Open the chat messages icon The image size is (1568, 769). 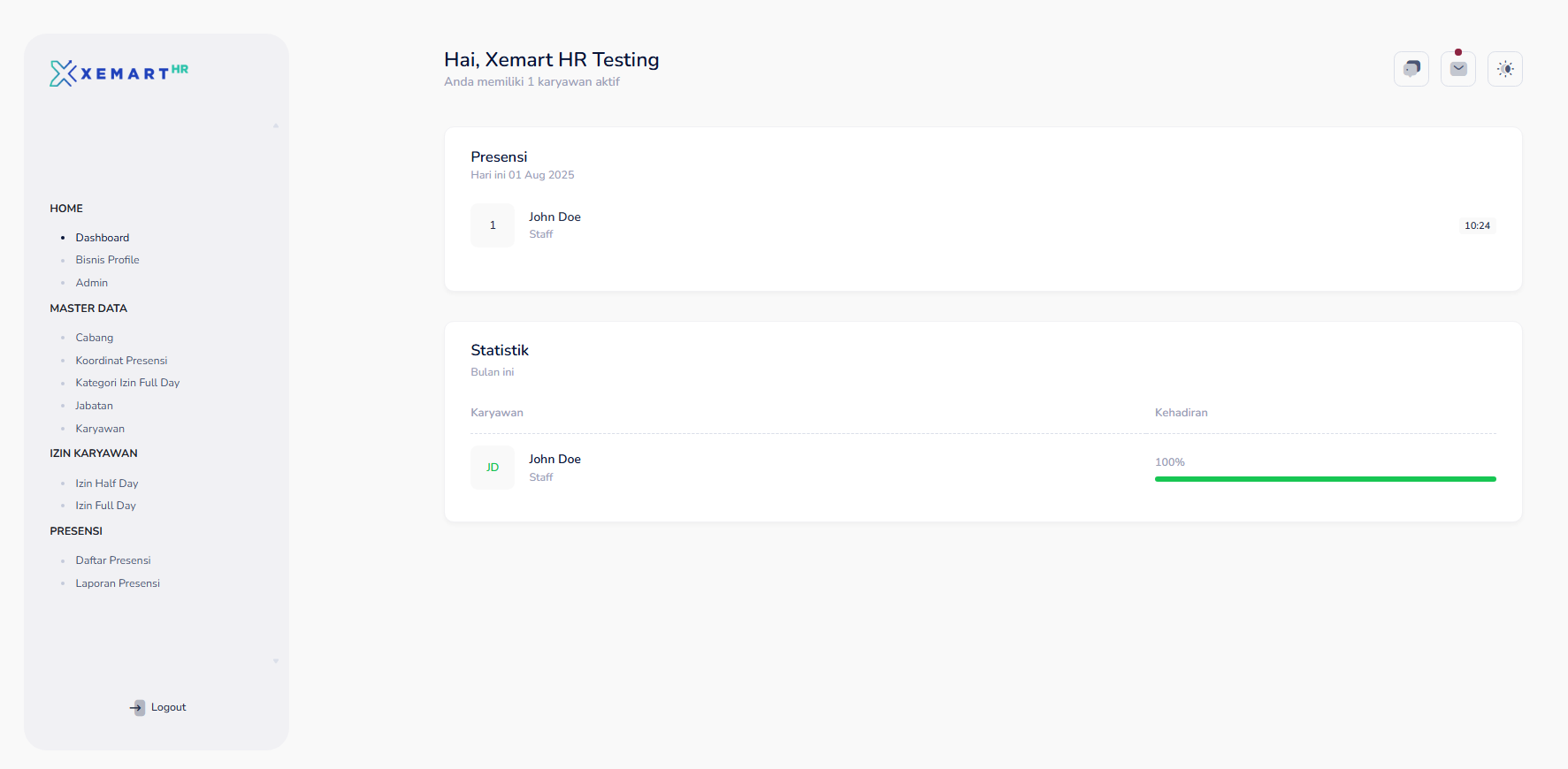[x=1411, y=69]
